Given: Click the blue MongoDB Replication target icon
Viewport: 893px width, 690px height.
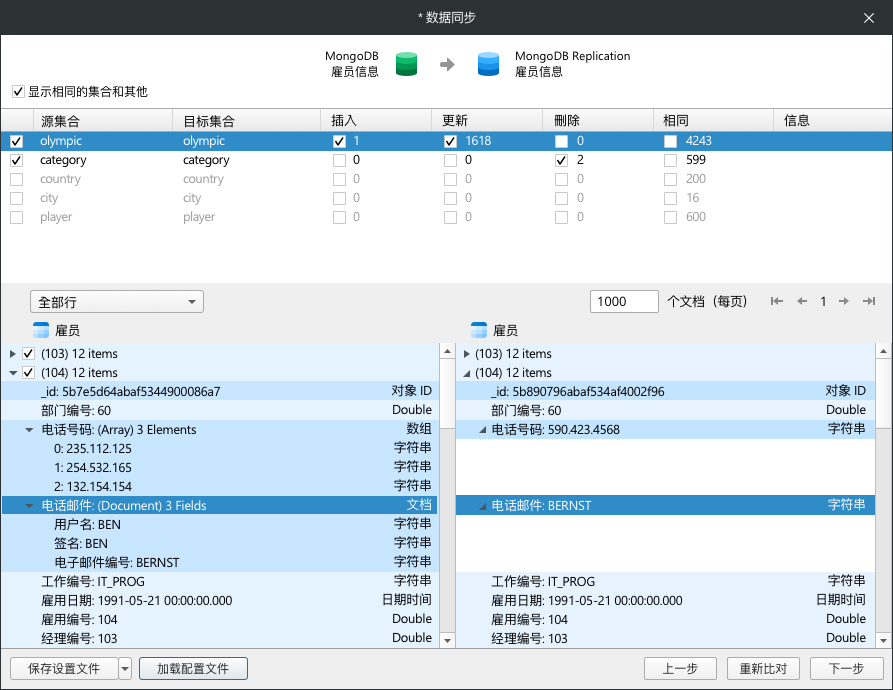Looking at the screenshot, I should 488,65.
